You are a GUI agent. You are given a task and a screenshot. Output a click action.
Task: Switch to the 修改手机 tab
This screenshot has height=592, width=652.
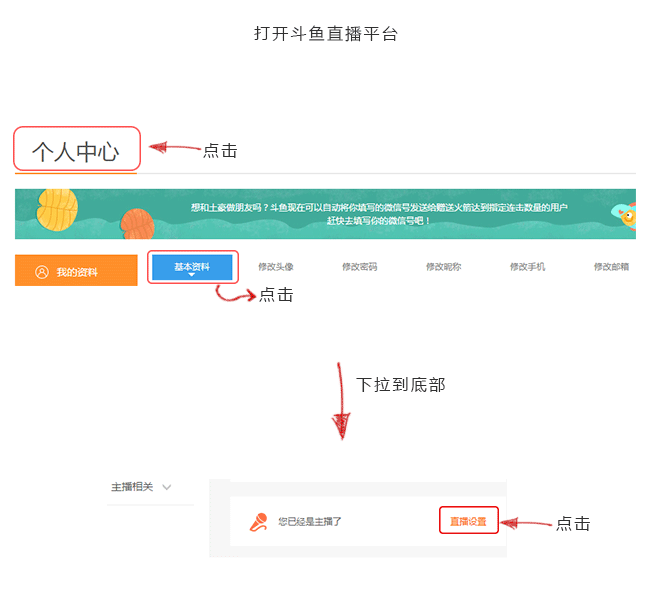(528, 266)
